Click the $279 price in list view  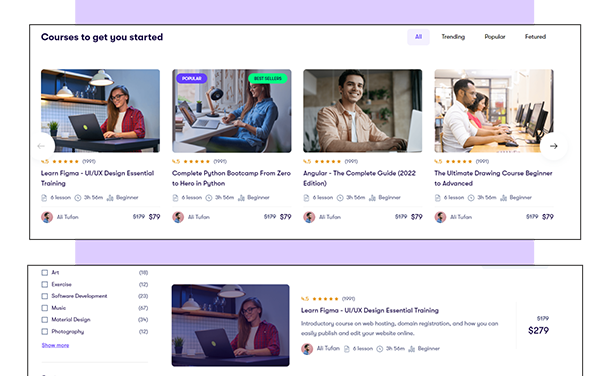538,330
